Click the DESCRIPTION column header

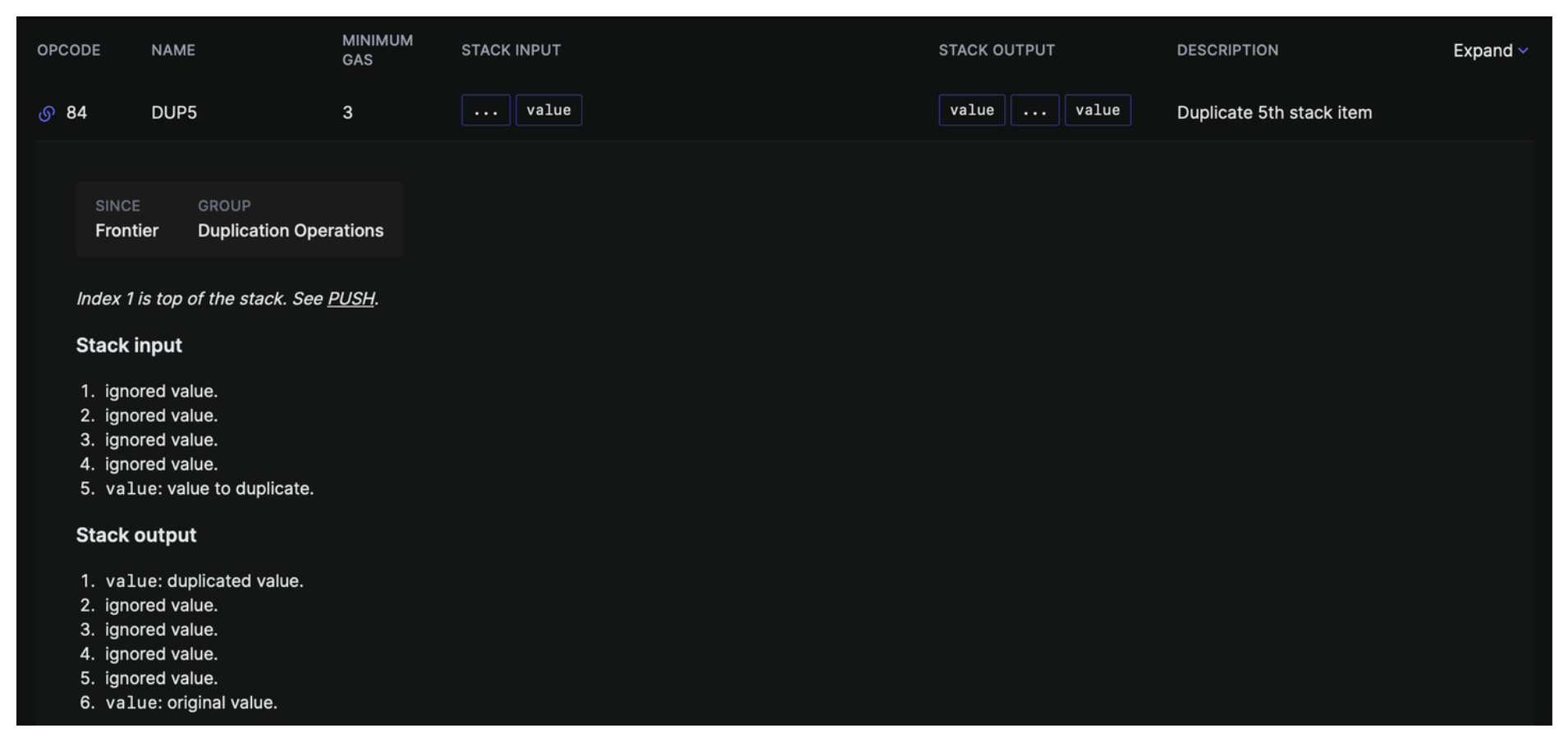click(x=1227, y=50)
